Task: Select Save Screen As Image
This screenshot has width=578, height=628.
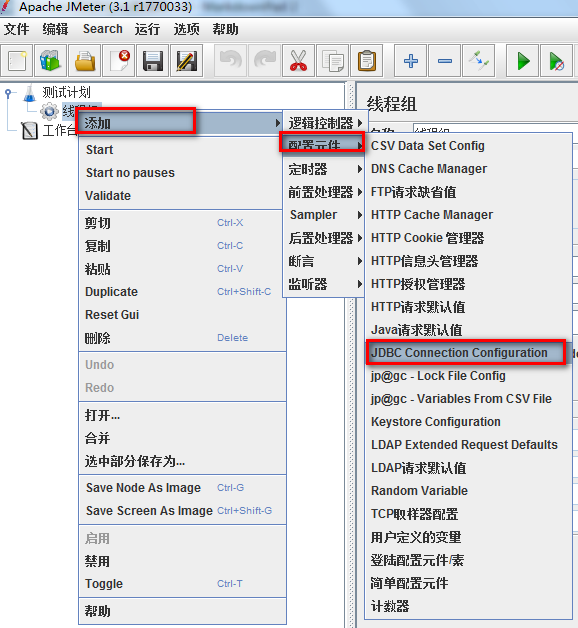Action: click(182, 511)
